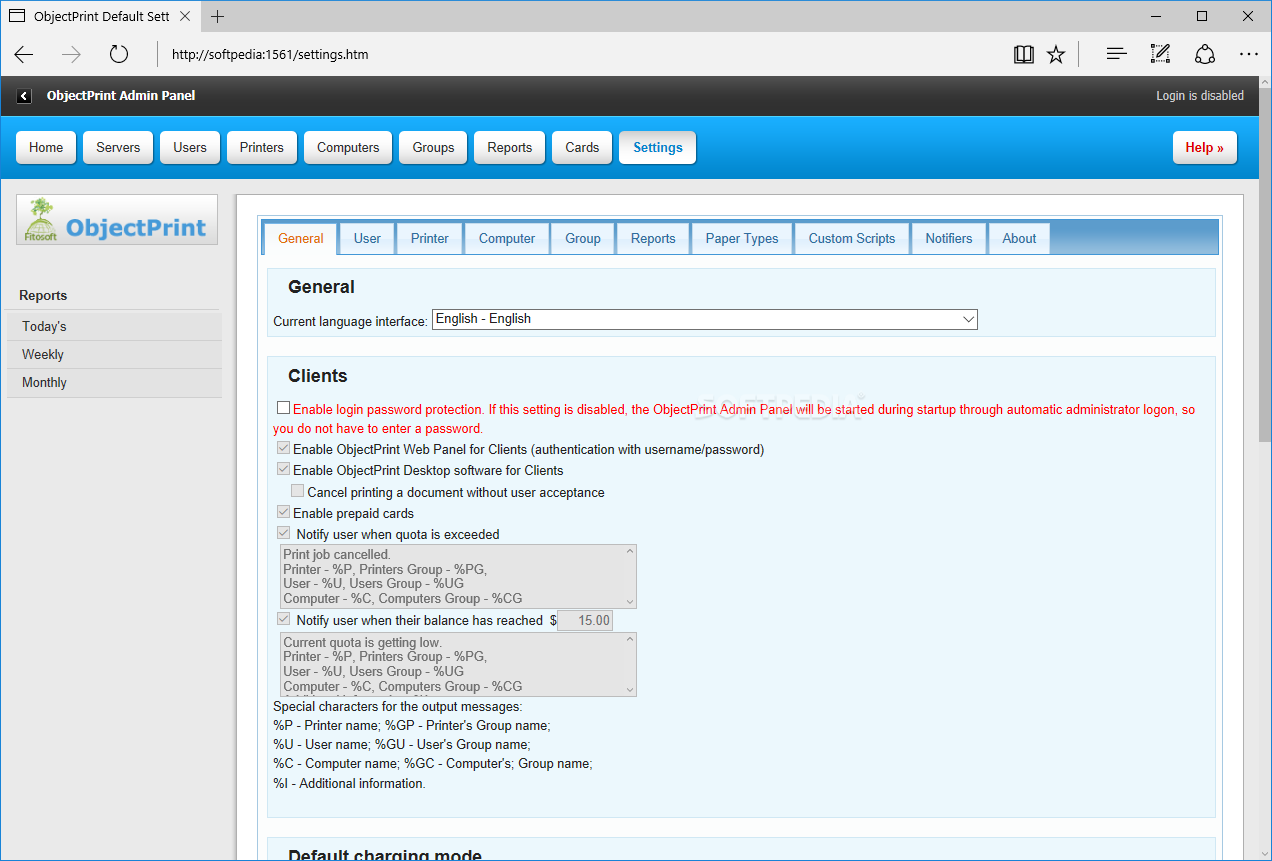Reload the page with Refresh icon
Image resolution: width=1272 pixels, height=861 pixels.
(119, 54)
